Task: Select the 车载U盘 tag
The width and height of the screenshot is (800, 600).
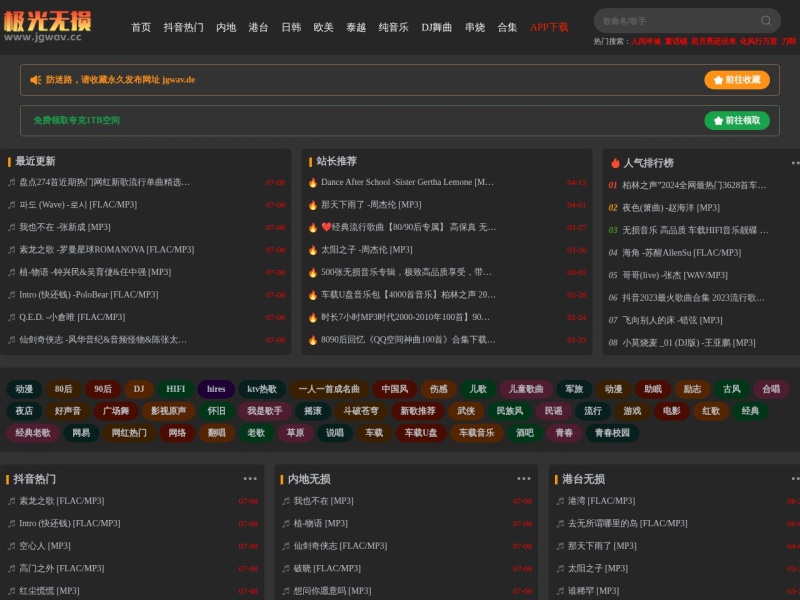Action: click(x=421, y=433)
